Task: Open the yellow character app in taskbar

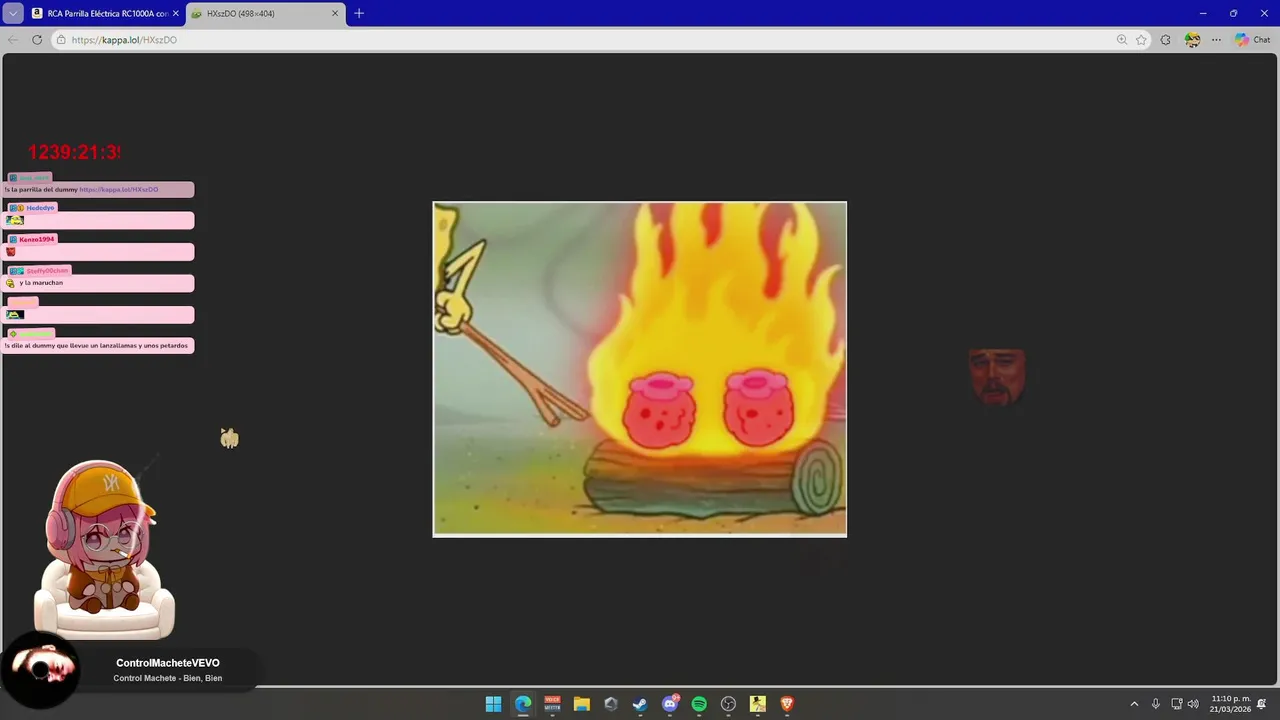Action: click(x=758, y=704)
